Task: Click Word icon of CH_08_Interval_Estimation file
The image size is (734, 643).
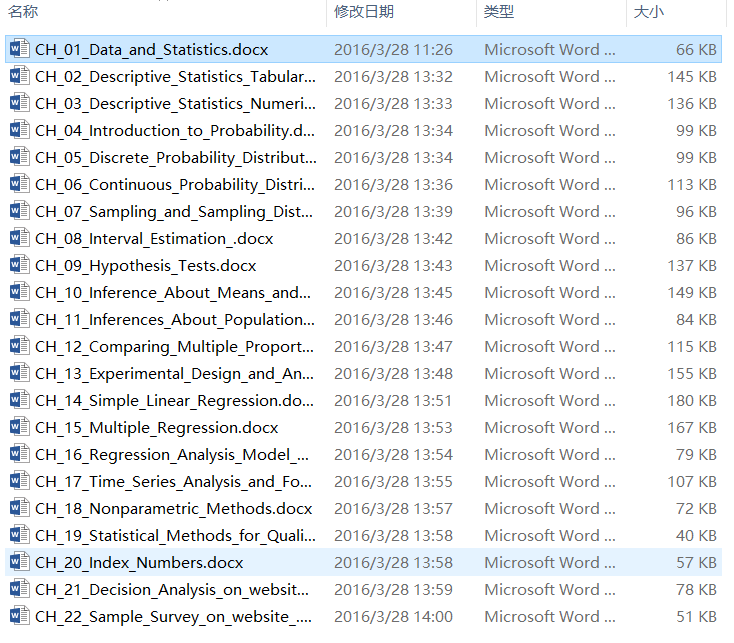Action: point(20,238)
